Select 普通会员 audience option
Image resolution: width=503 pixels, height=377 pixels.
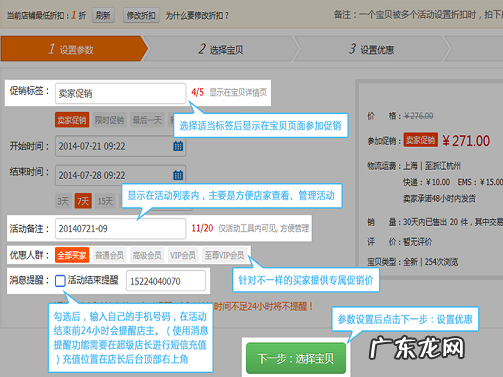(109, 255)
